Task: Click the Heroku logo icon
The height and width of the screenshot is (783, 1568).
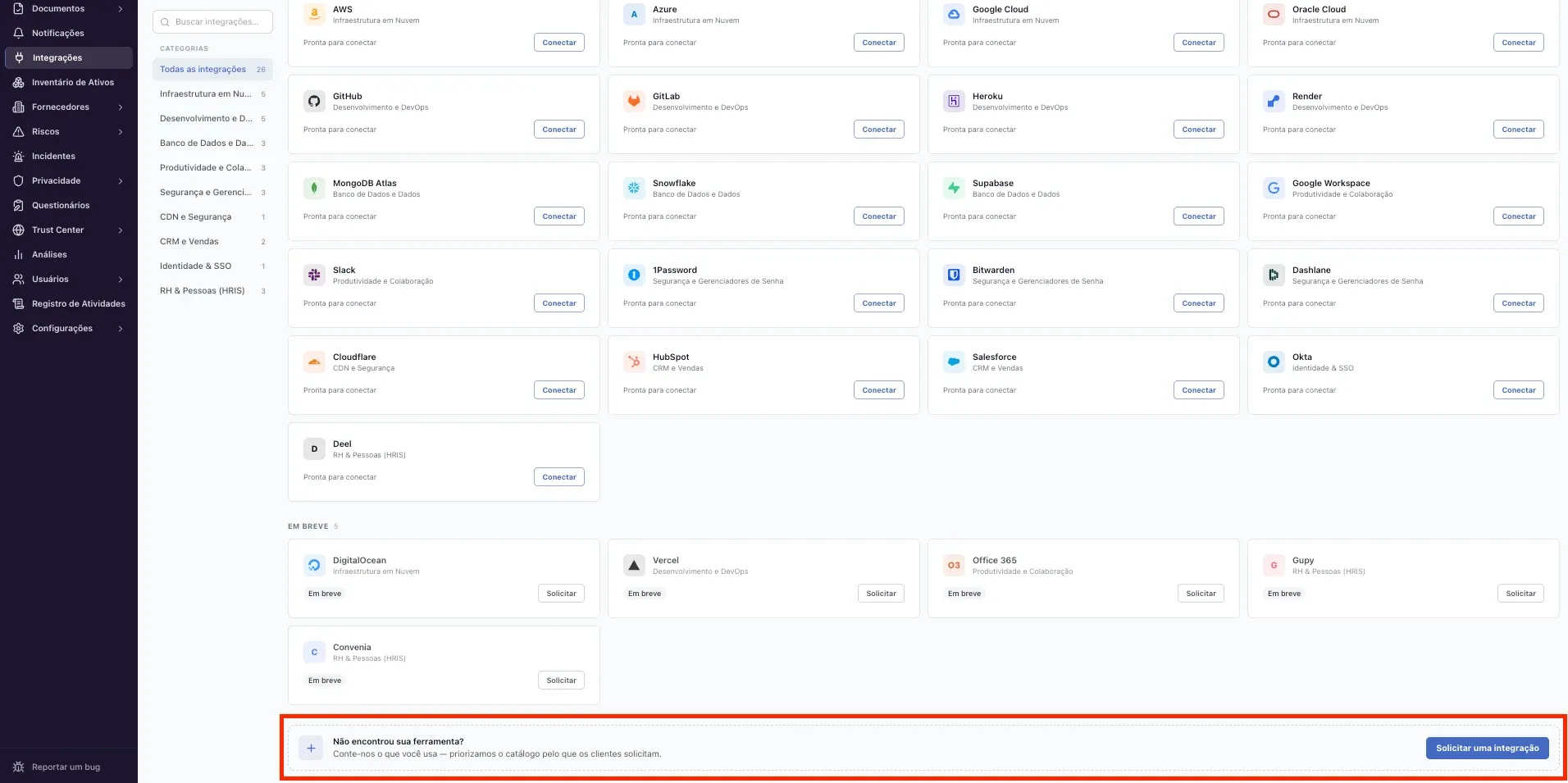Action: [x=954, y=102]
